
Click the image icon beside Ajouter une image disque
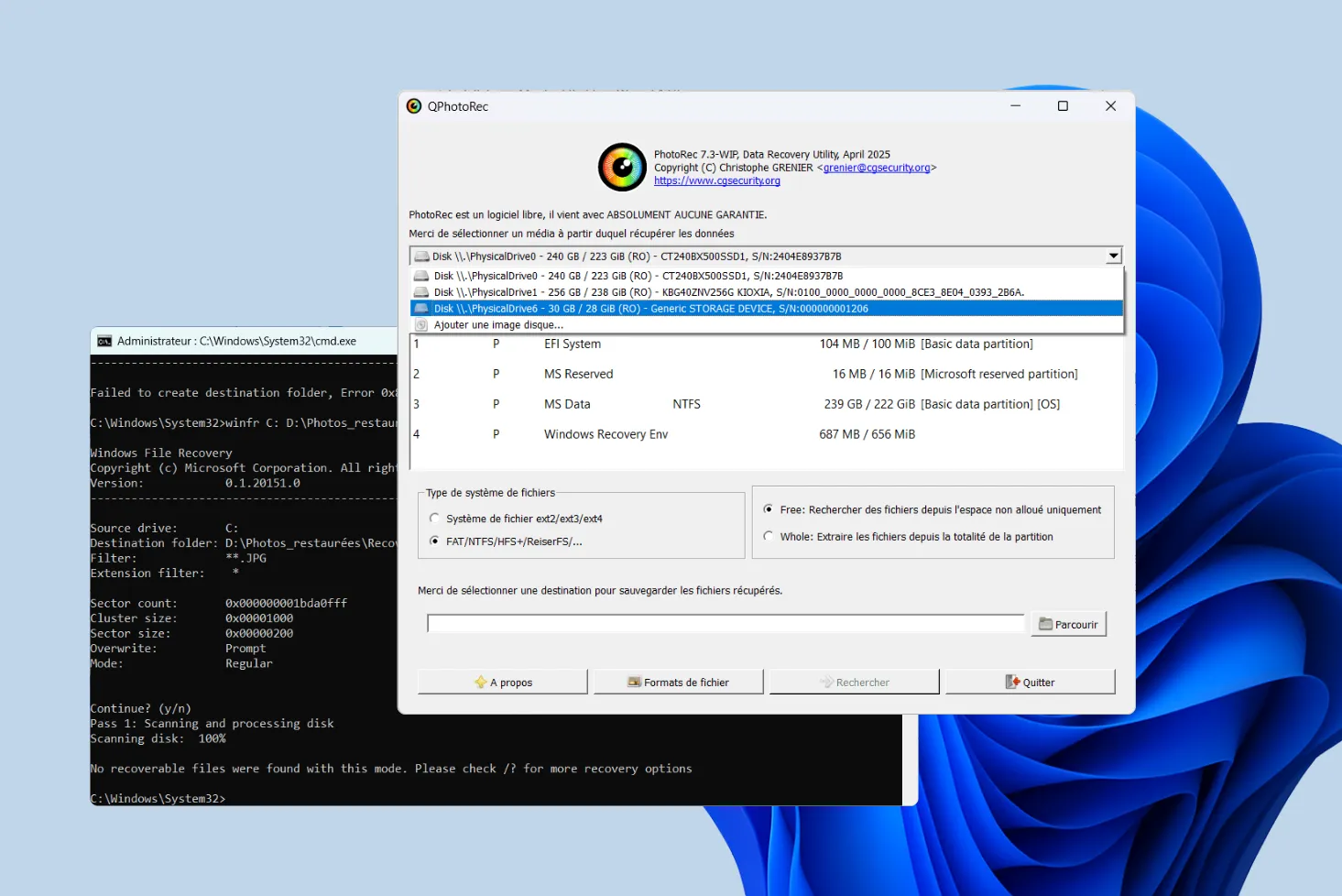421,325
